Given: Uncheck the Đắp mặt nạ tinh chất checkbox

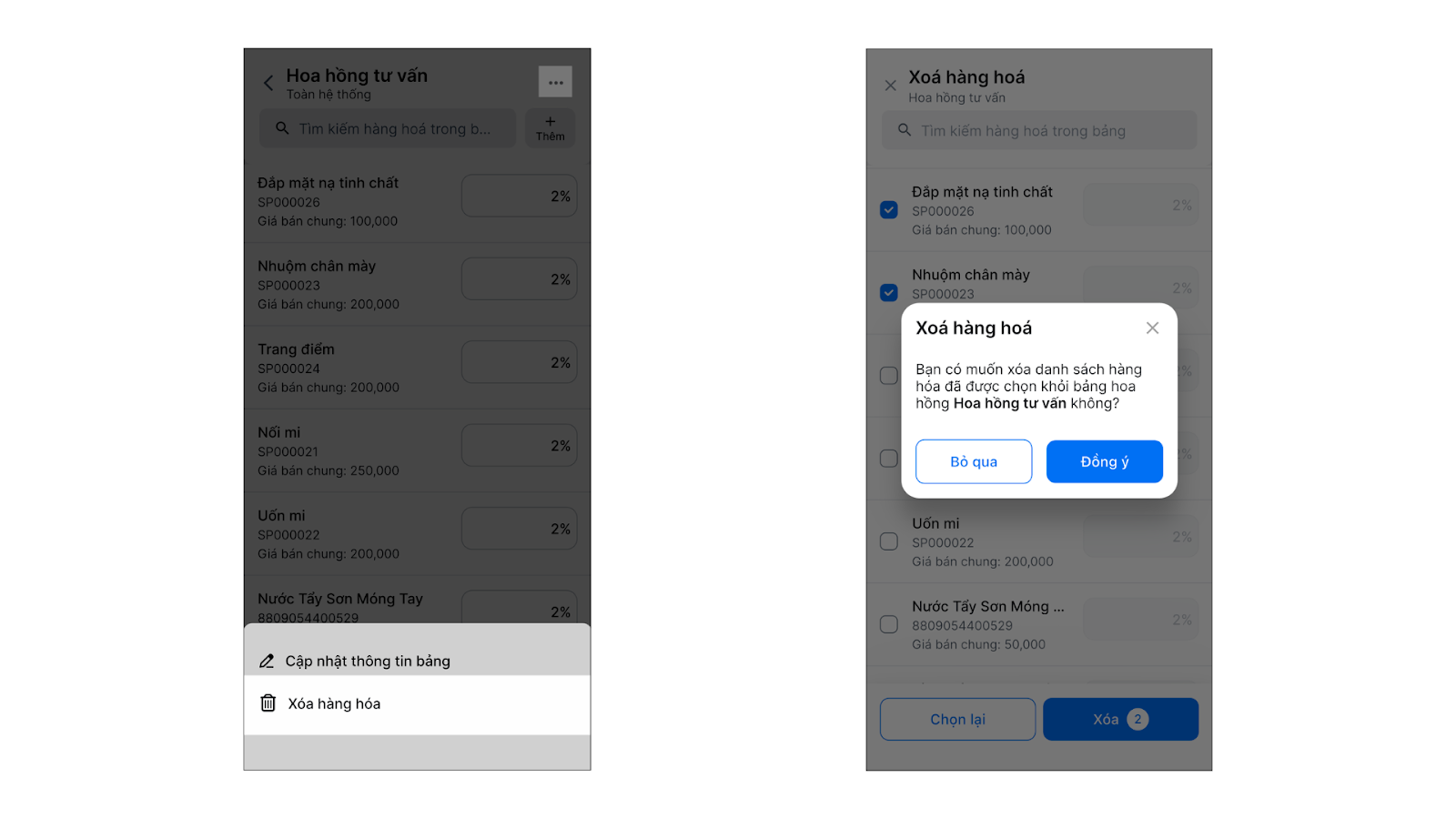Looking at the screenshot, I should click(x=889, y=210).
